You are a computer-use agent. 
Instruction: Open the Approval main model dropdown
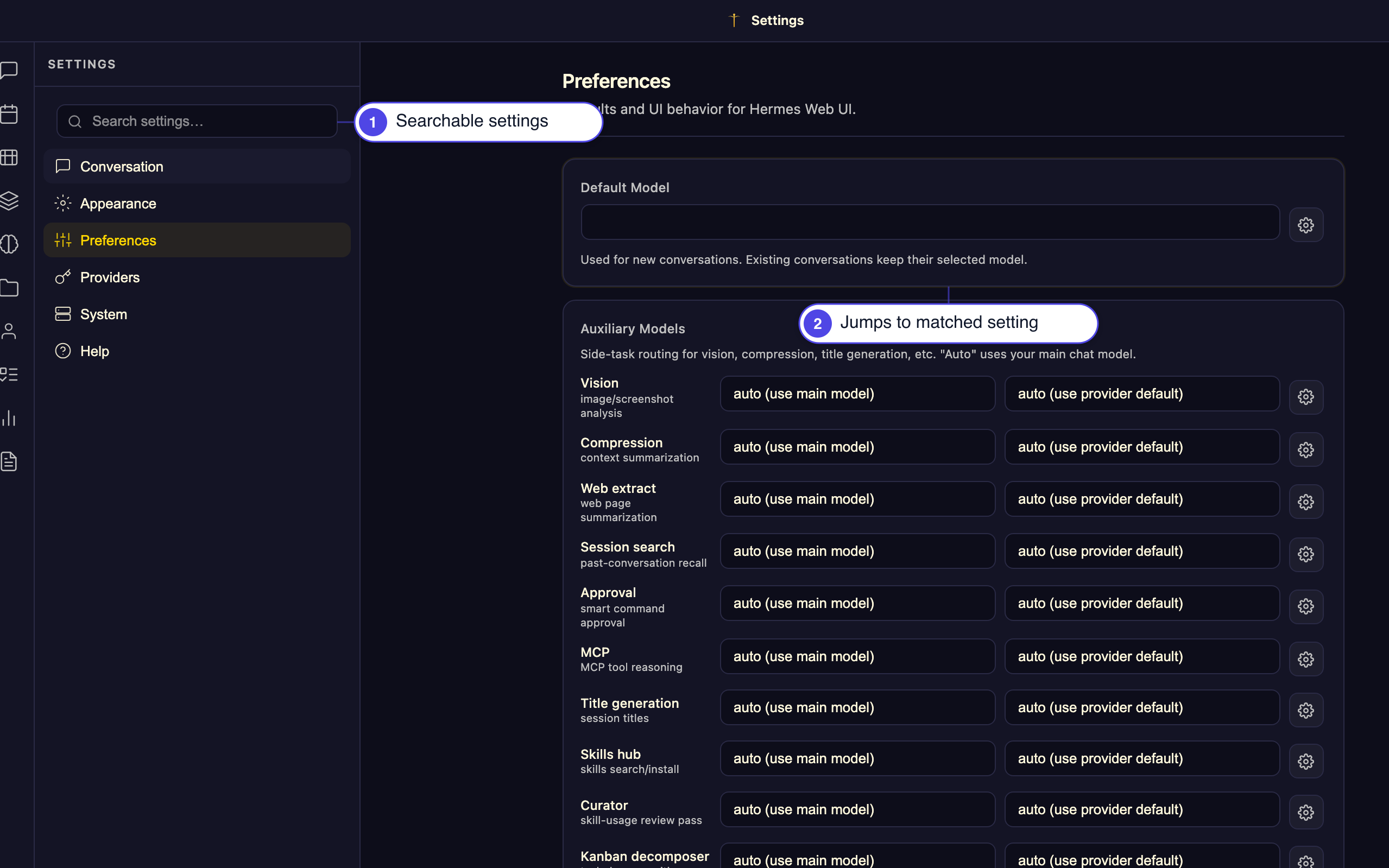pos(857,603)
